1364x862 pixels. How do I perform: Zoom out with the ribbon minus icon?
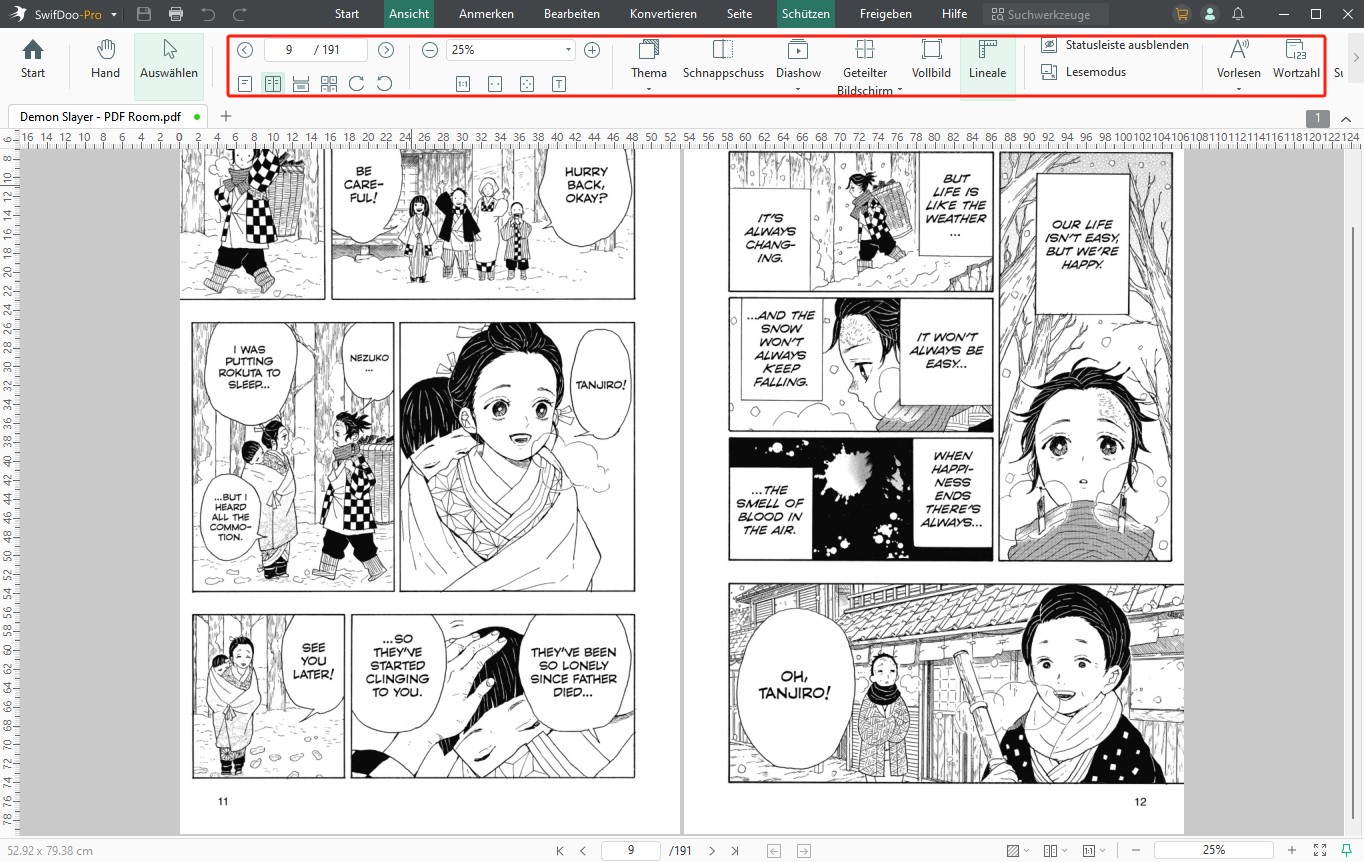(430, 50)
